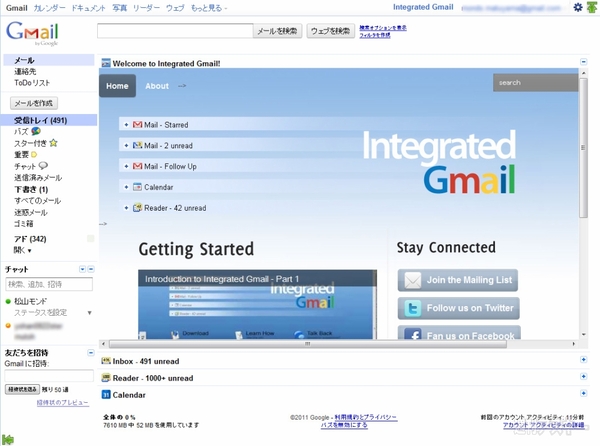Screen dimensions: 600x446
Task: Click the Calendar panel icon at the bottom
Action: point(106,394)
